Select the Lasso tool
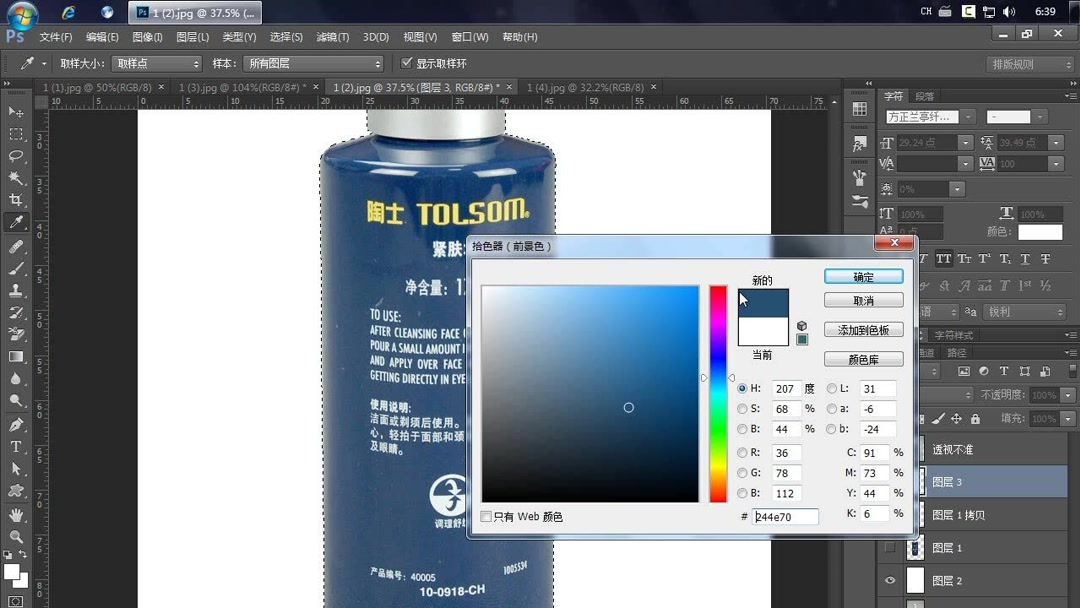Viewport: 1080px width, 608px height. (x=14, y=156)
